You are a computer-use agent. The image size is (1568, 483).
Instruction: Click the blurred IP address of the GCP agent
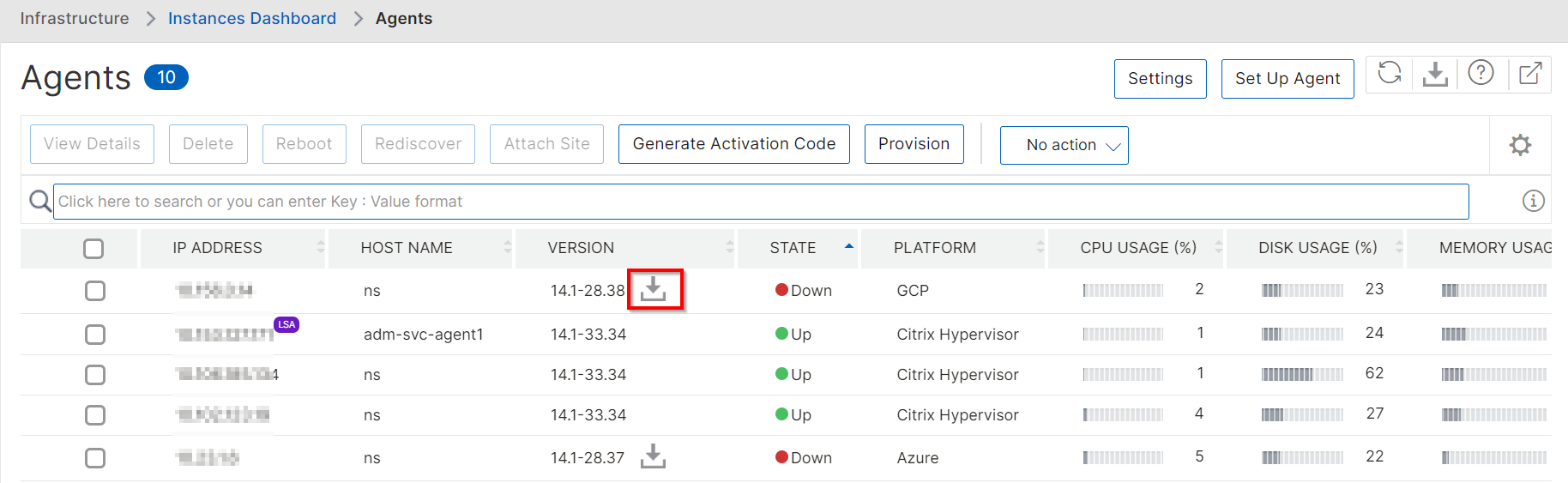coord(214,290)
